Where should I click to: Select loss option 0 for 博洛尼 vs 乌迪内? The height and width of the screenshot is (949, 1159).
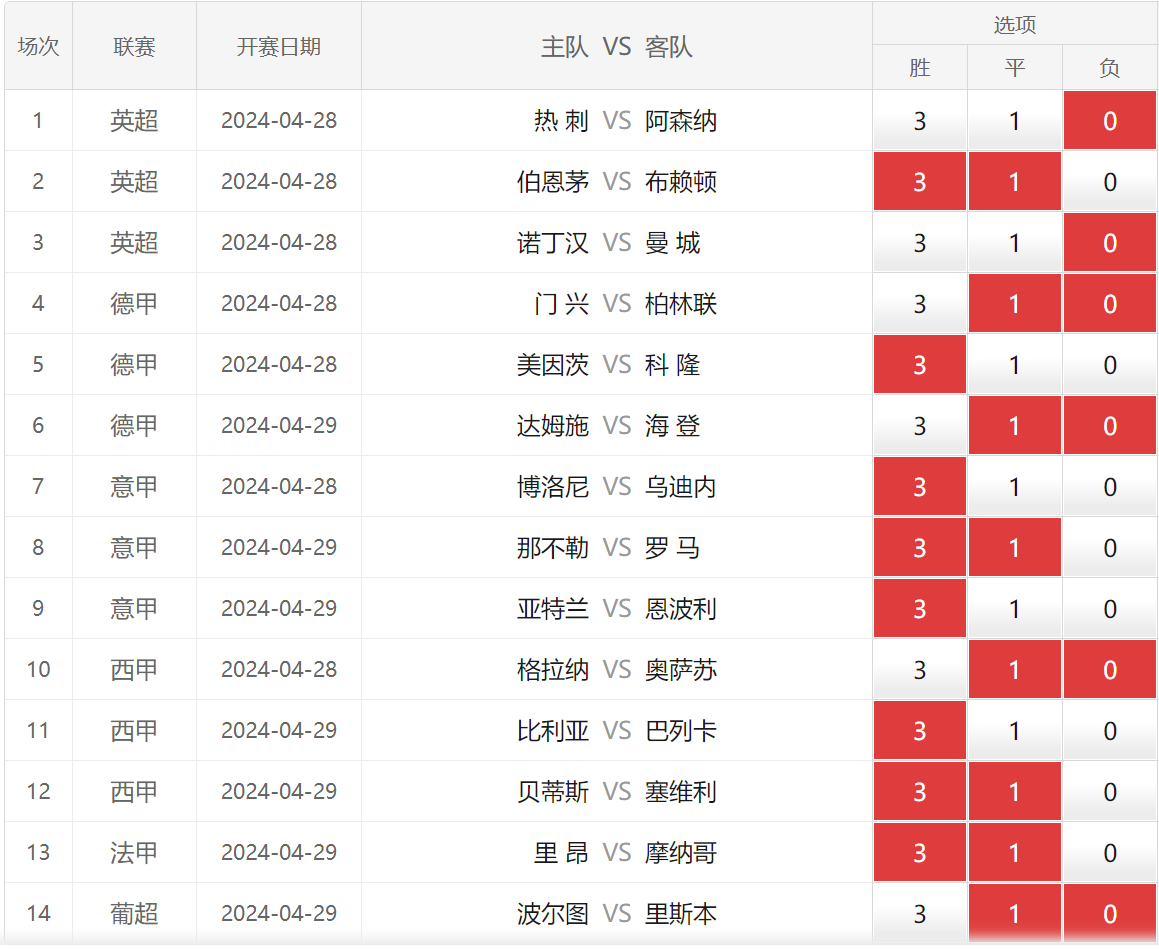click(1109, 486)
